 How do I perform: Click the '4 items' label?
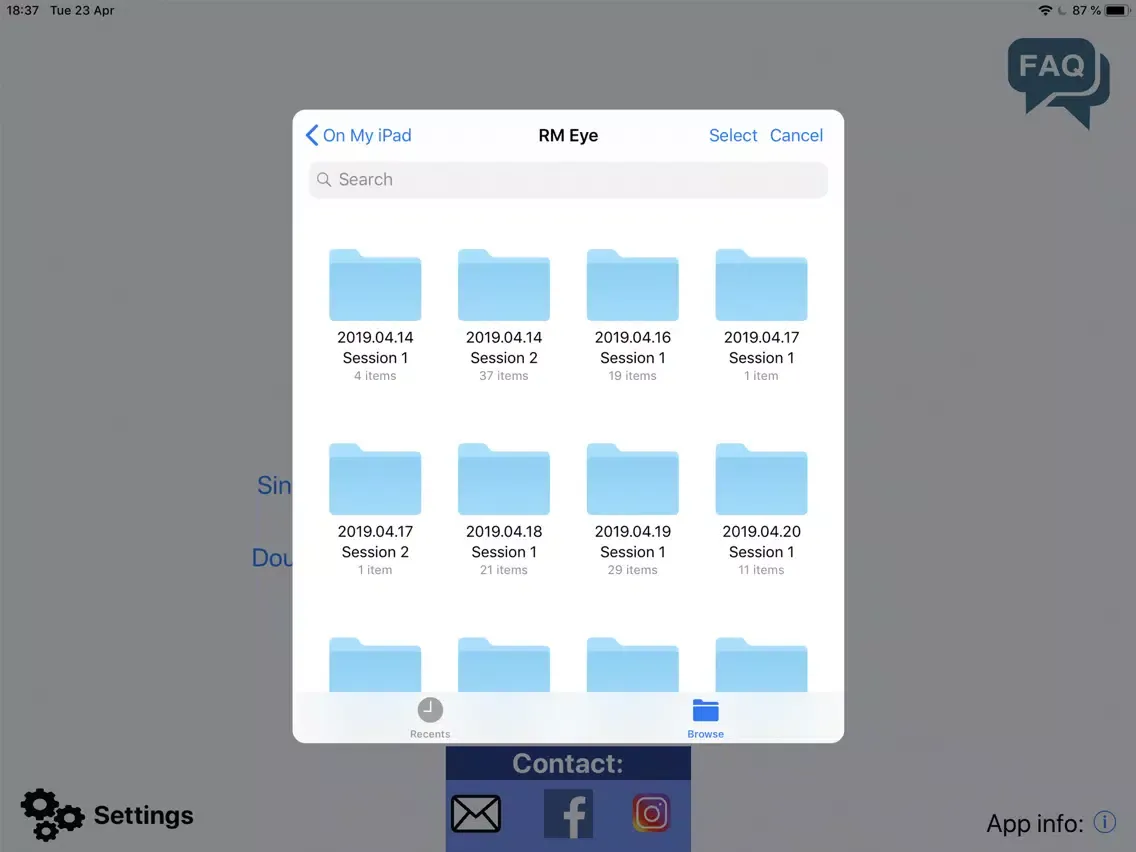[x=375, y=375]
